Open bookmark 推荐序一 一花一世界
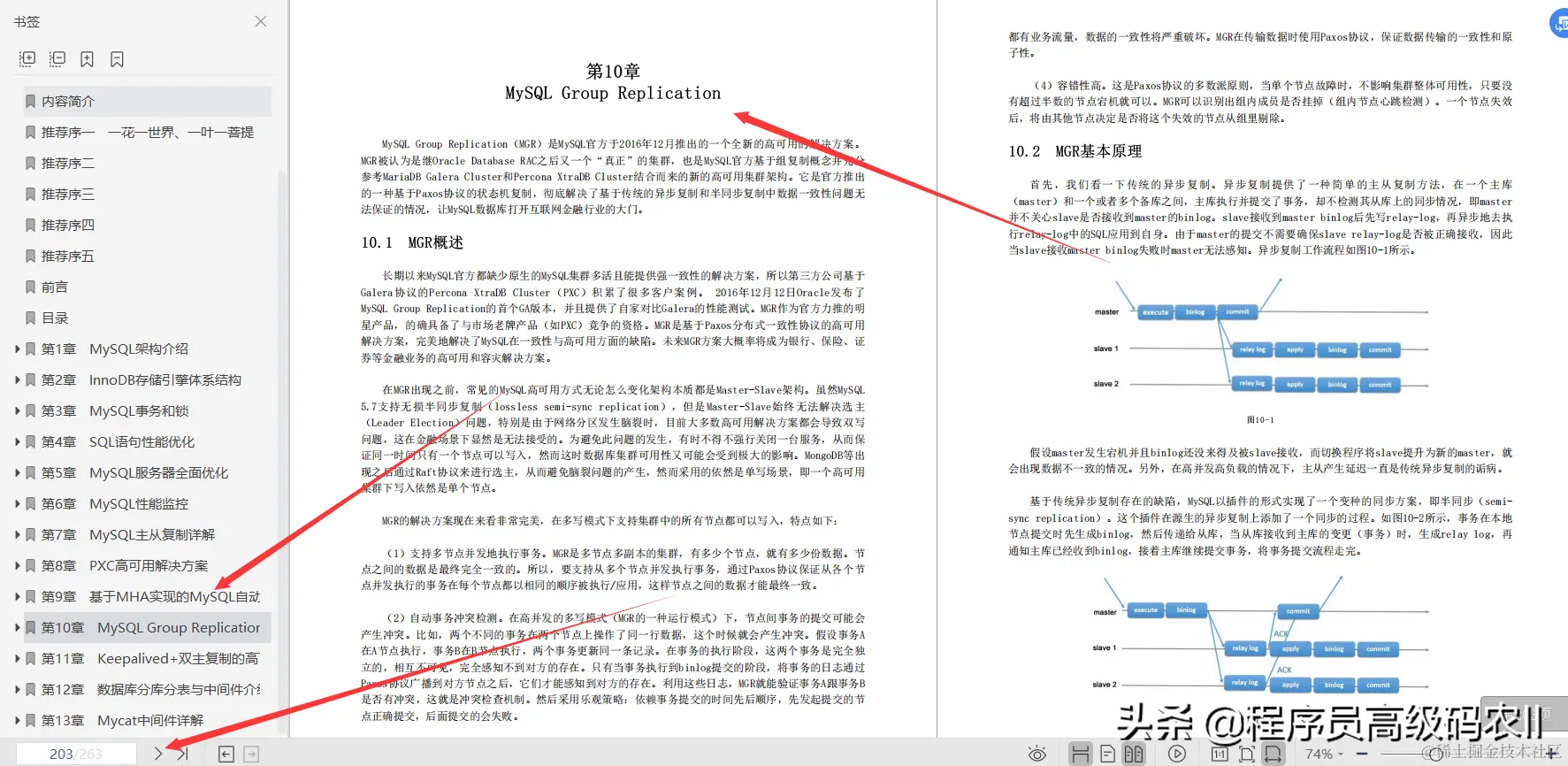This screenshot has width=1568, height=766. [147, 132]
